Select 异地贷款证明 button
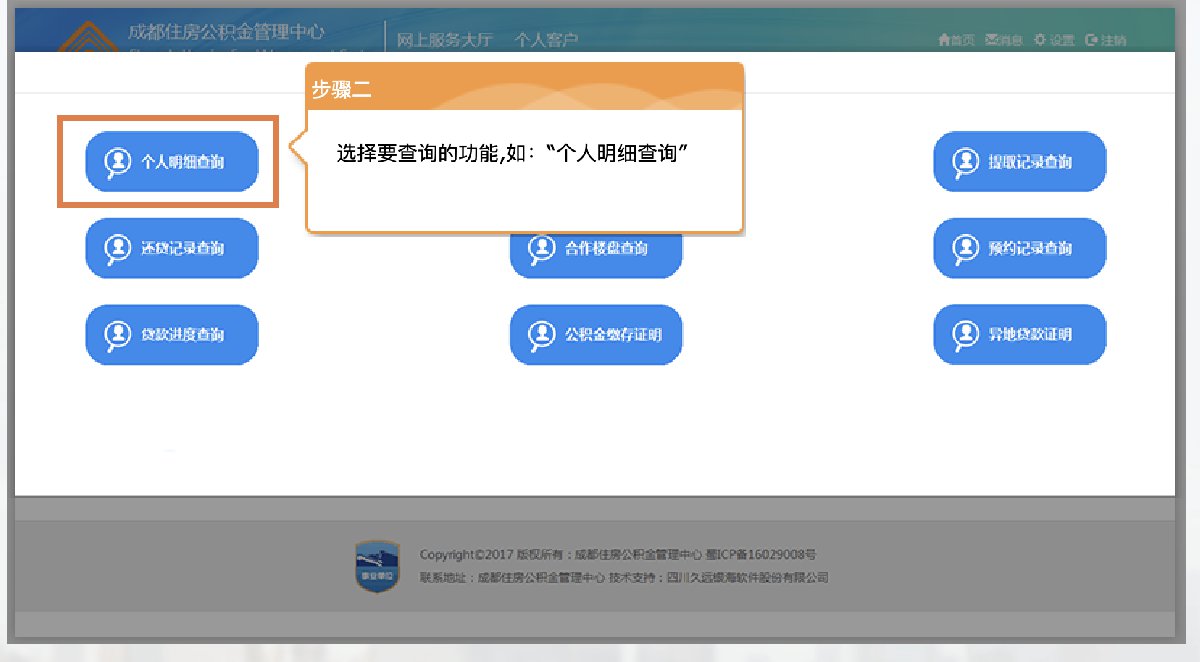Screen dimensions: 1200x662 click(1020, 335)
